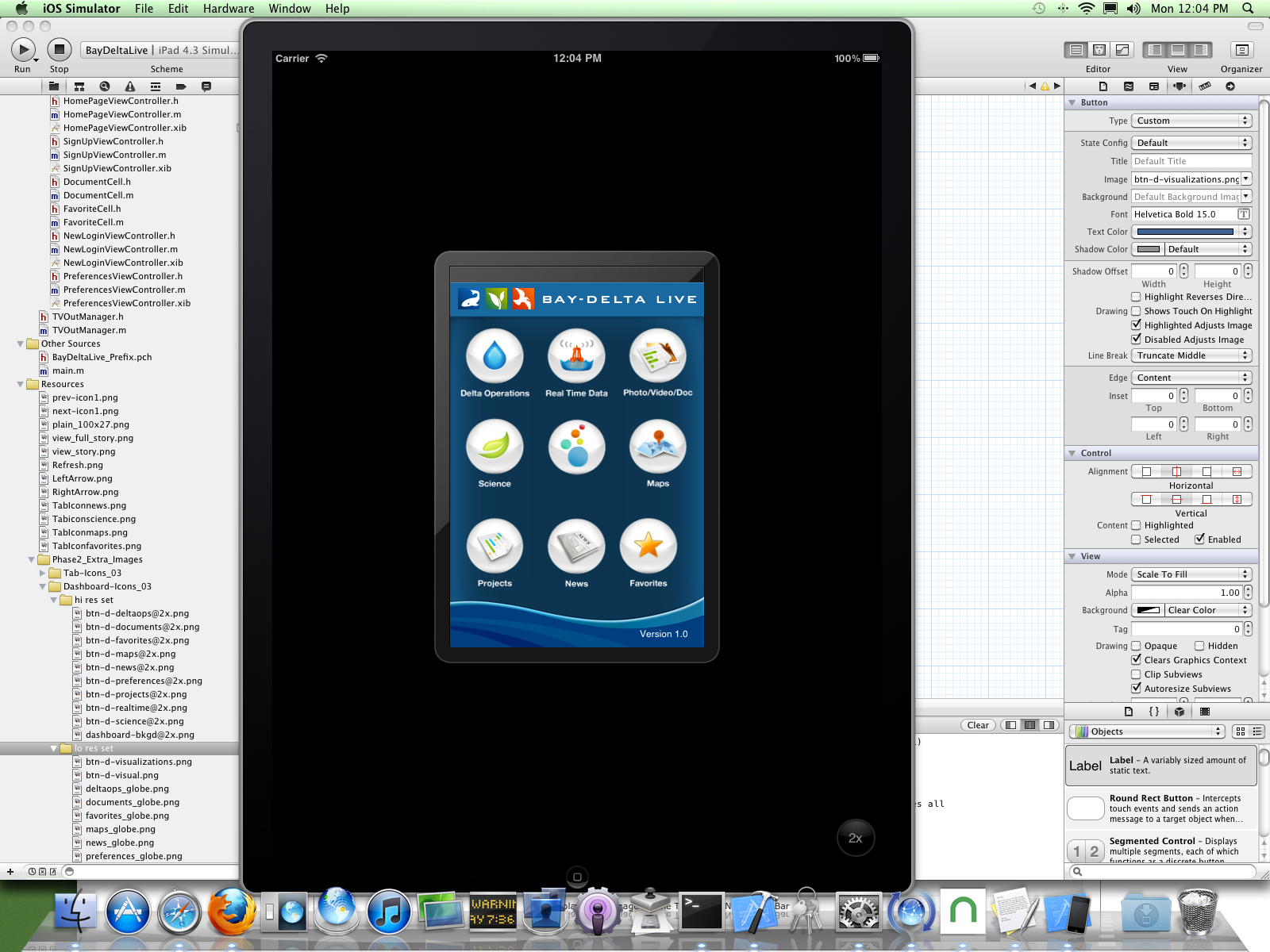Uncheck Highlighted Adjusts Image
This screenshot has height=952, width=1270.
pos(1136,325)
